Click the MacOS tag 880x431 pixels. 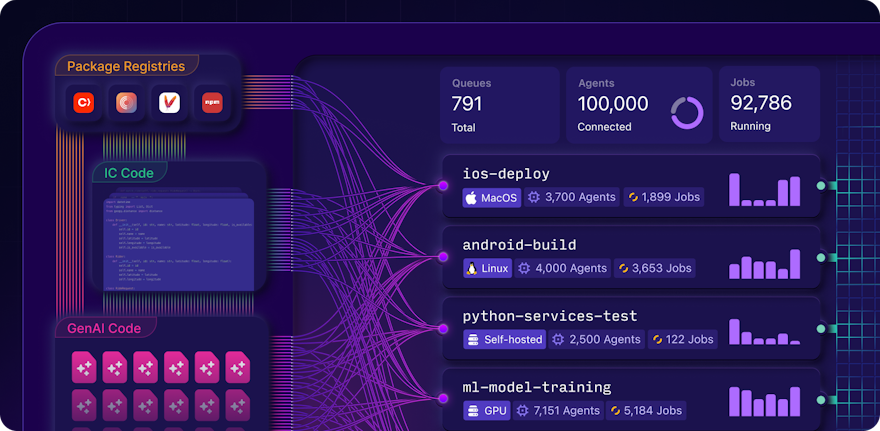pos(492,197)
